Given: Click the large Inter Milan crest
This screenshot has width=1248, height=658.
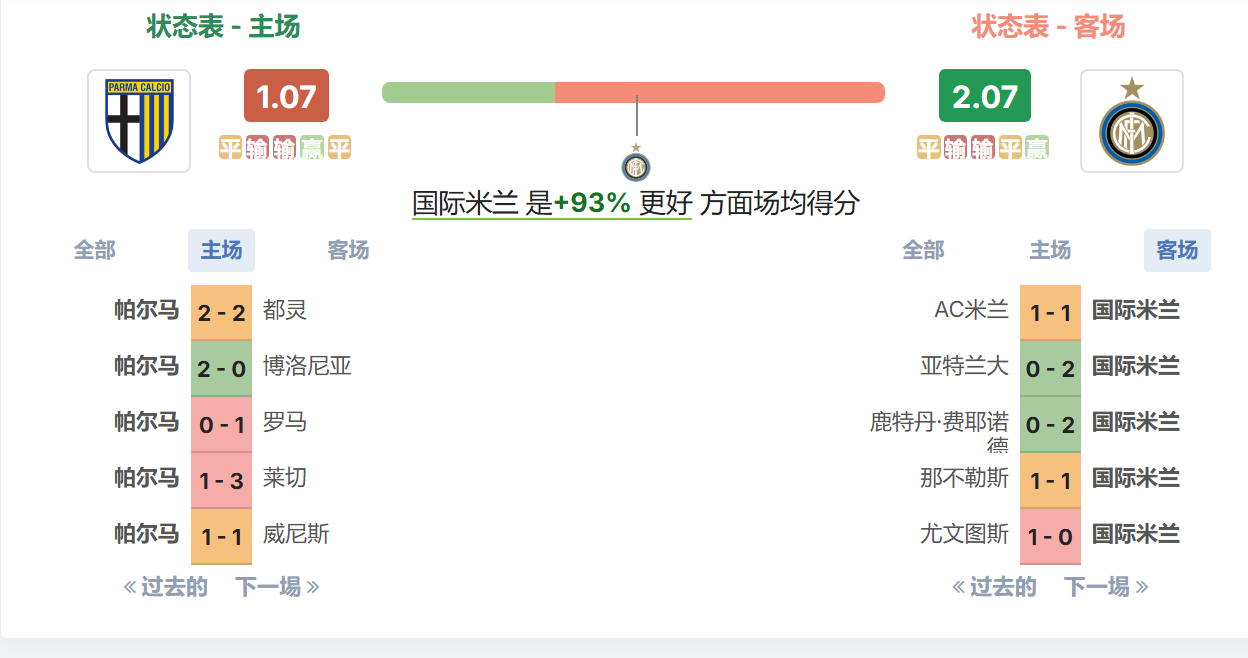Looking at the screenshot, I should point(1131,121).
